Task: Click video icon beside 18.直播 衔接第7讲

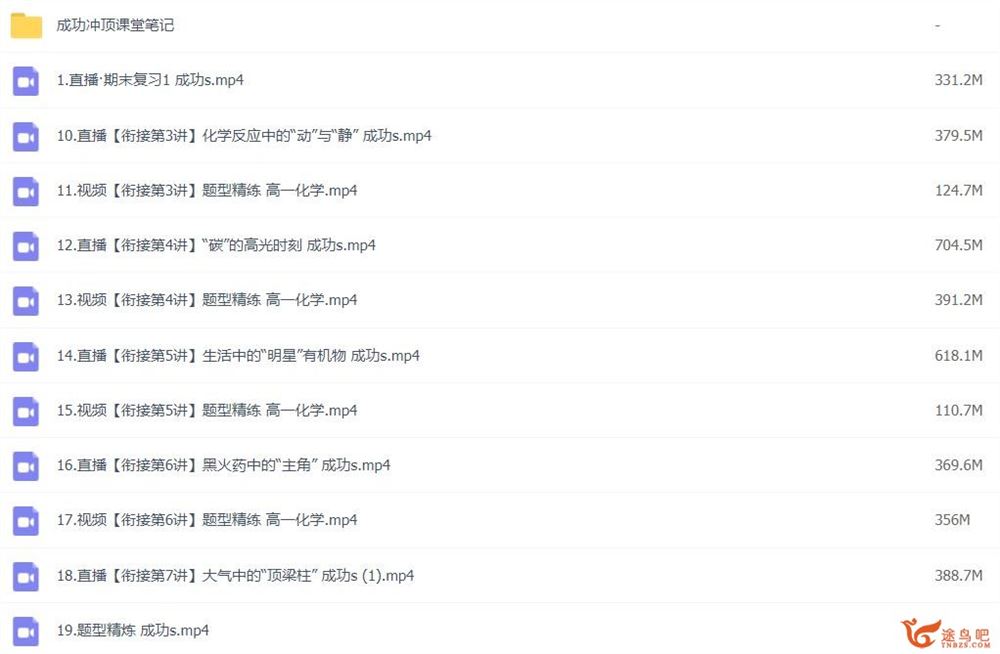Action: 26,577
